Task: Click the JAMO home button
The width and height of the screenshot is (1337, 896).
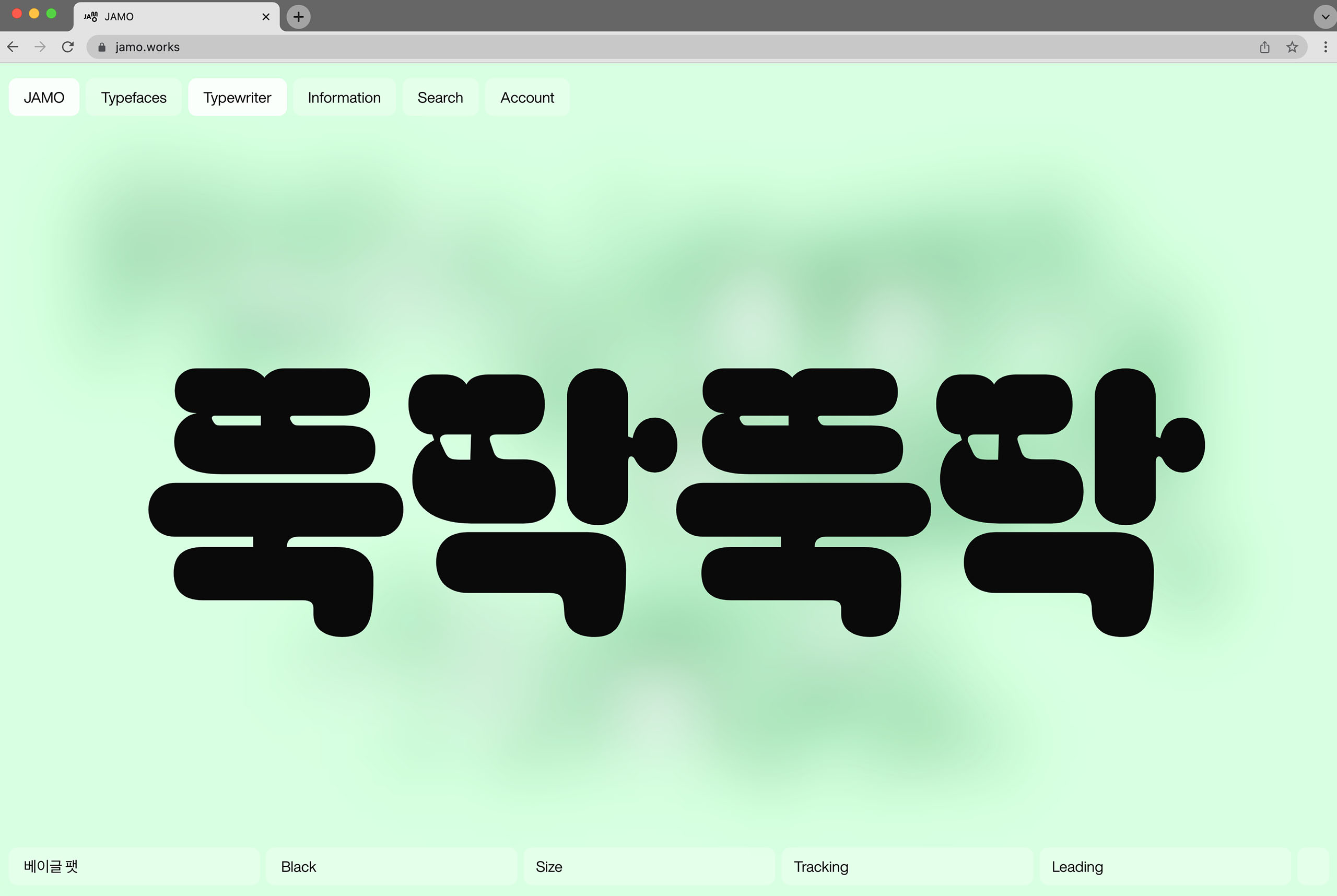Action: coord(44,98)
